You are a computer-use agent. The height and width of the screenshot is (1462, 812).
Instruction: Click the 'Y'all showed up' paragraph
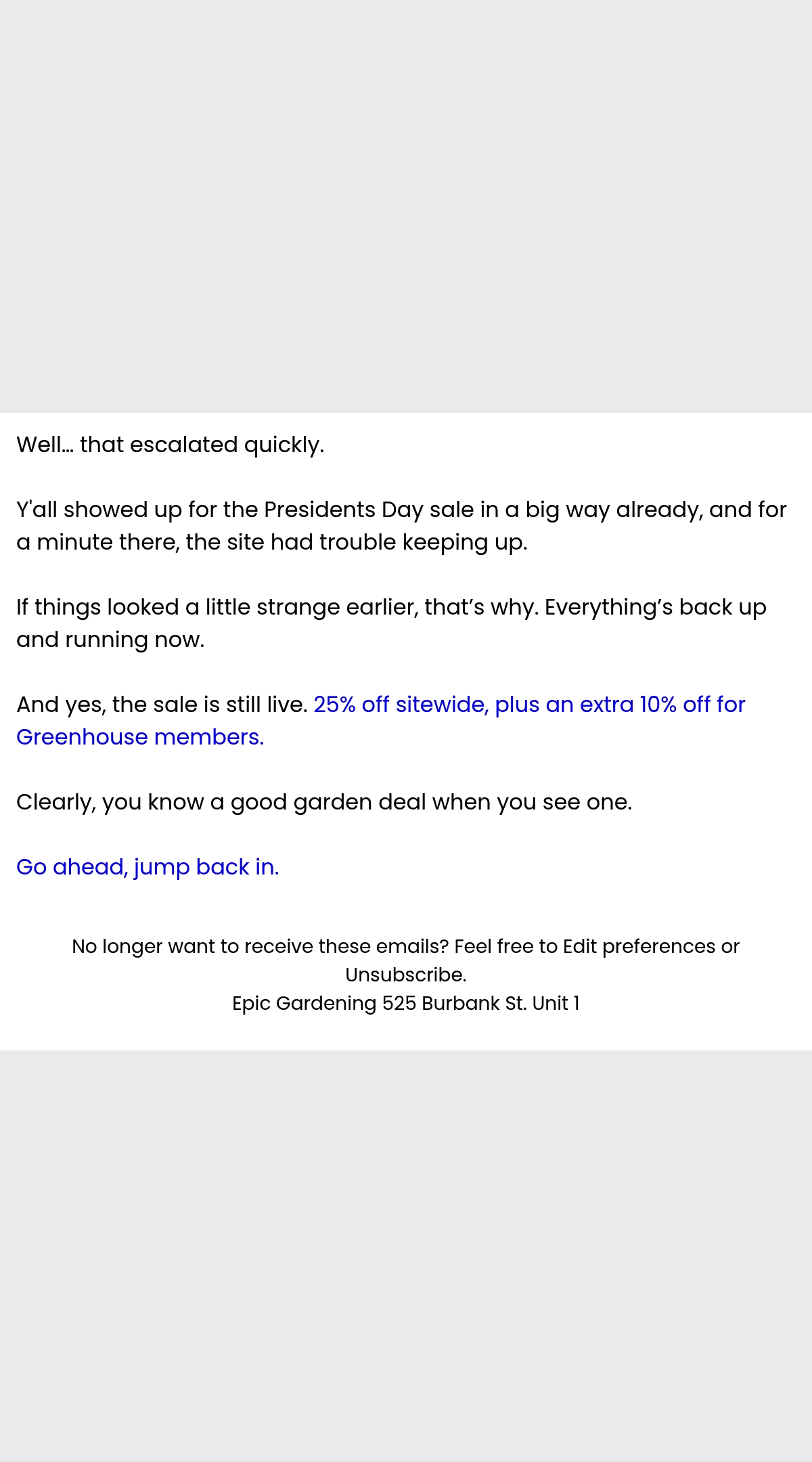click(x=401, y=526)
